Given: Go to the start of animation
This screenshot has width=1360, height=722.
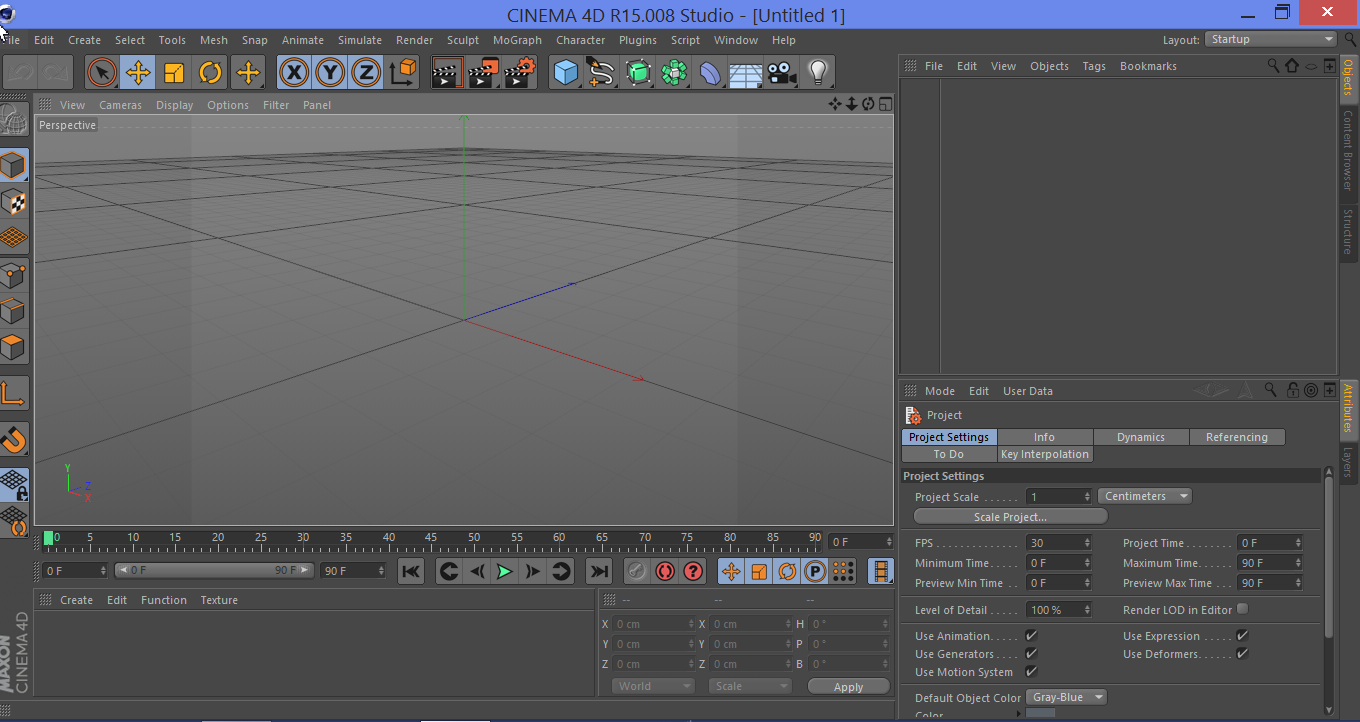Looking at the screenshot, I should tap(411, 571).
